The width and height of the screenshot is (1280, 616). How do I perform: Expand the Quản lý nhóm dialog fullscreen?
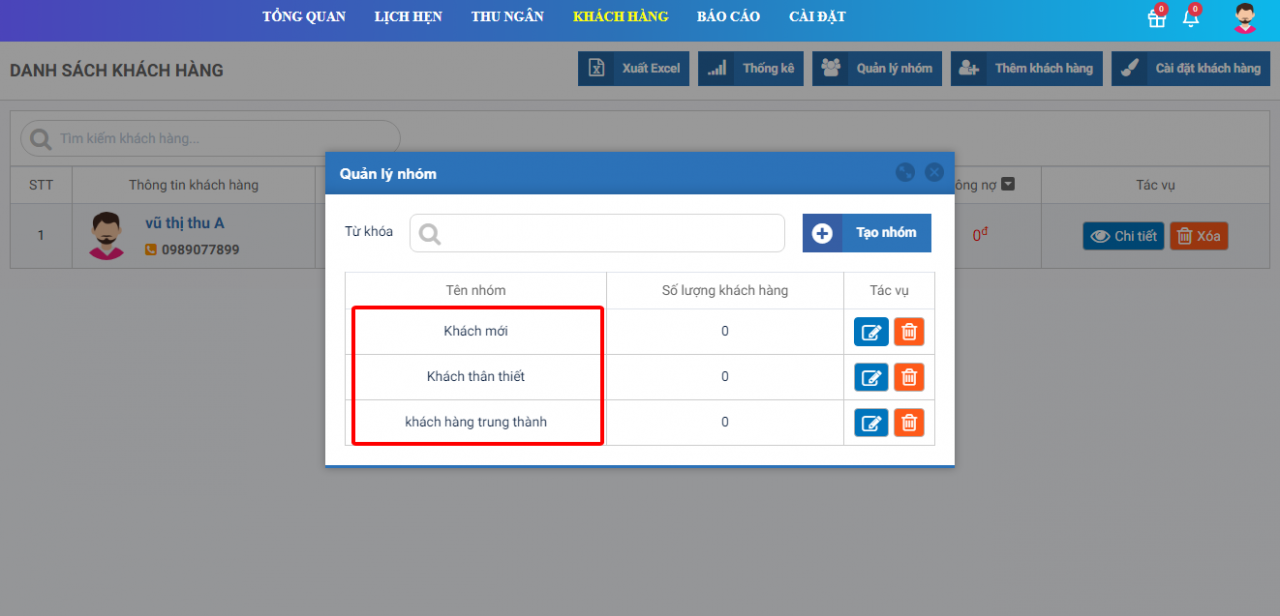pyautogui.click(x=905, y=172)
